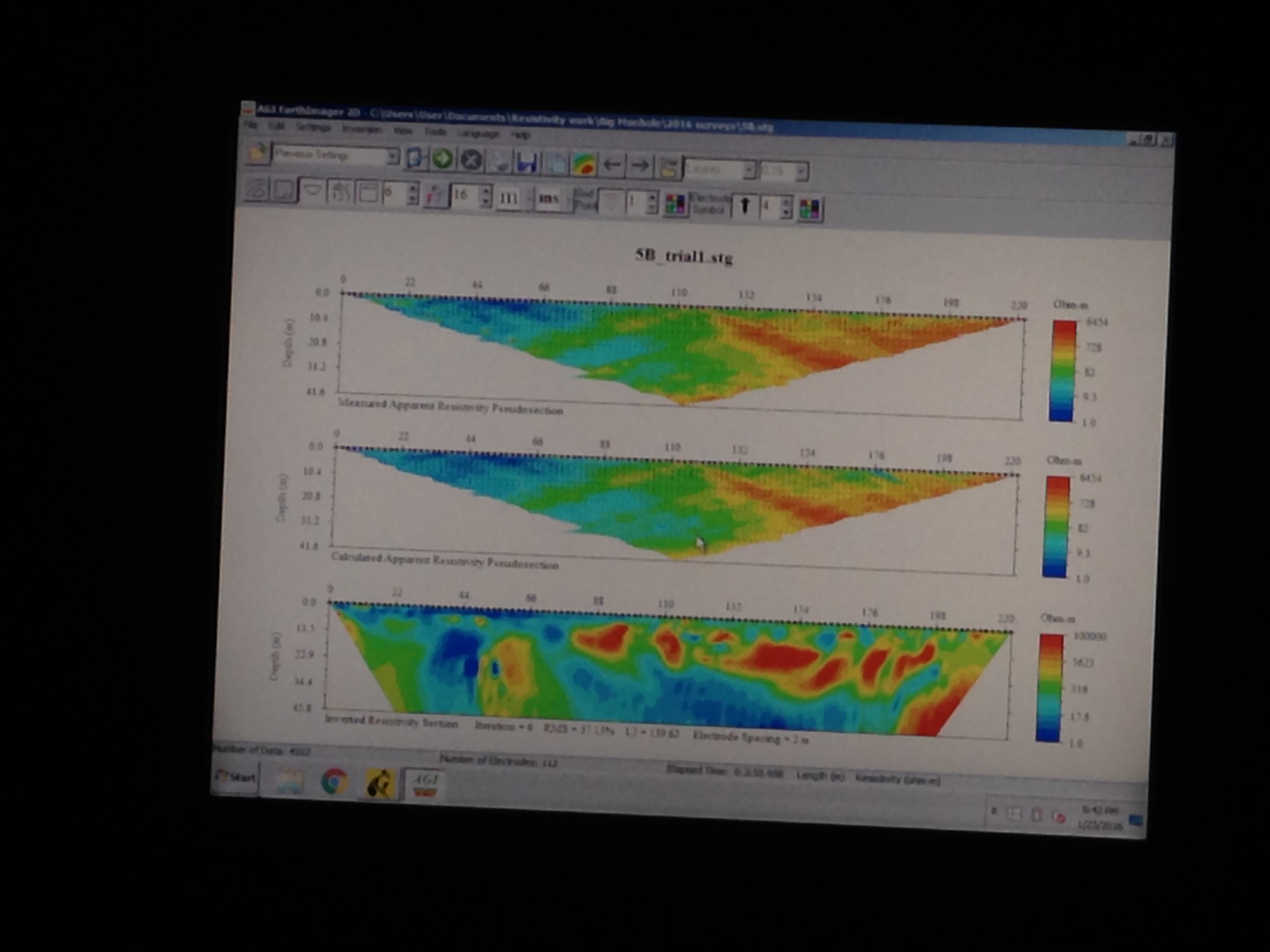
Task: Open Google Chrome from the taskbar
Action: tap(334, 782)
